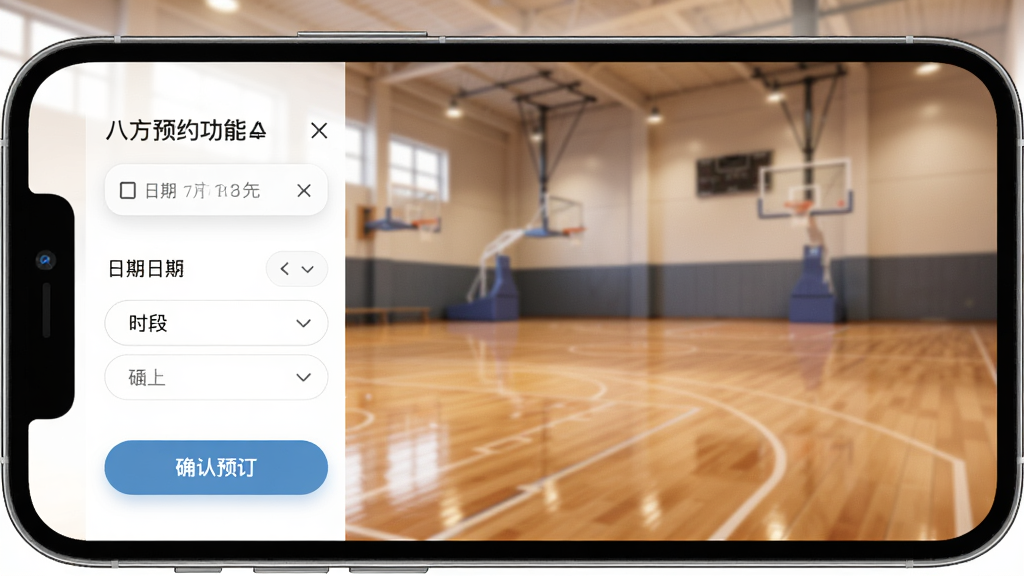Close the 八方预约功能 booking panel
This screenshot has height=576, width=1024.
click(319, 131)
